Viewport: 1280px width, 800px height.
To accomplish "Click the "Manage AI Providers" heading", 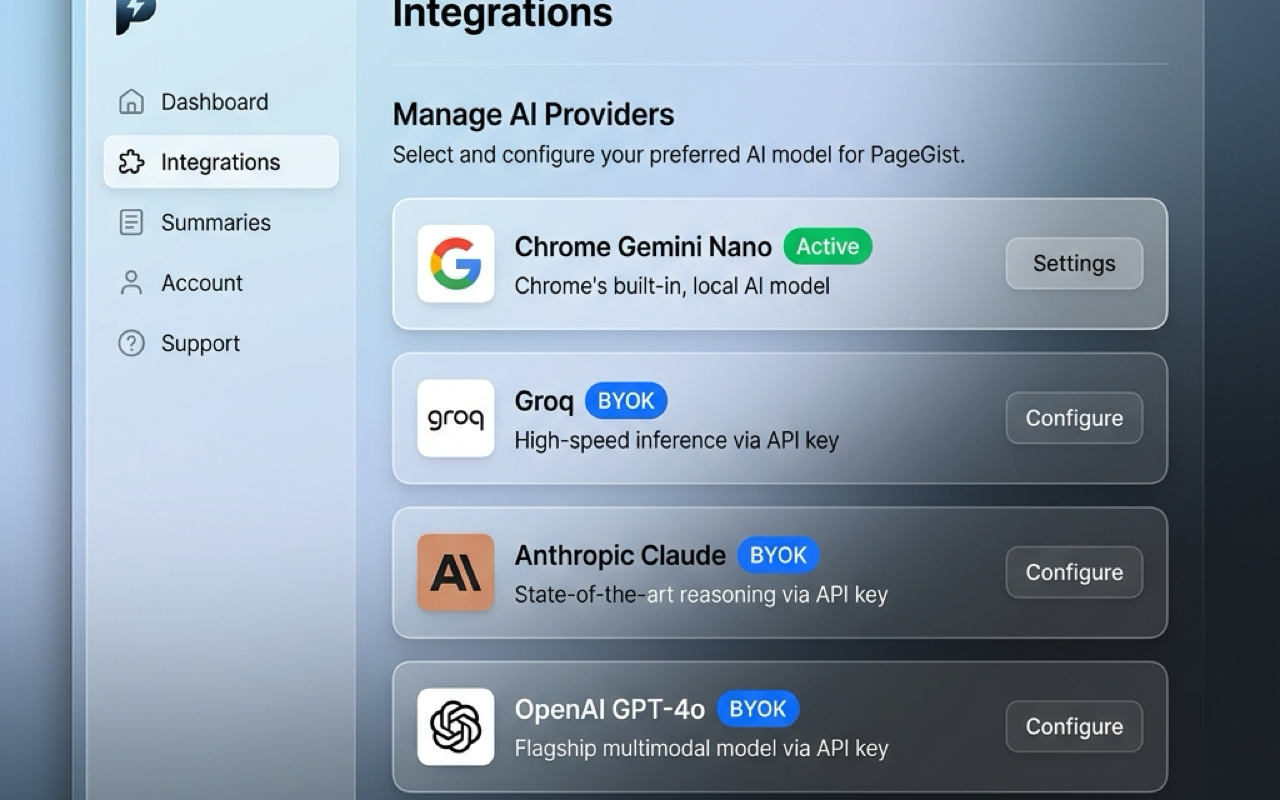I will pos(533,115).
